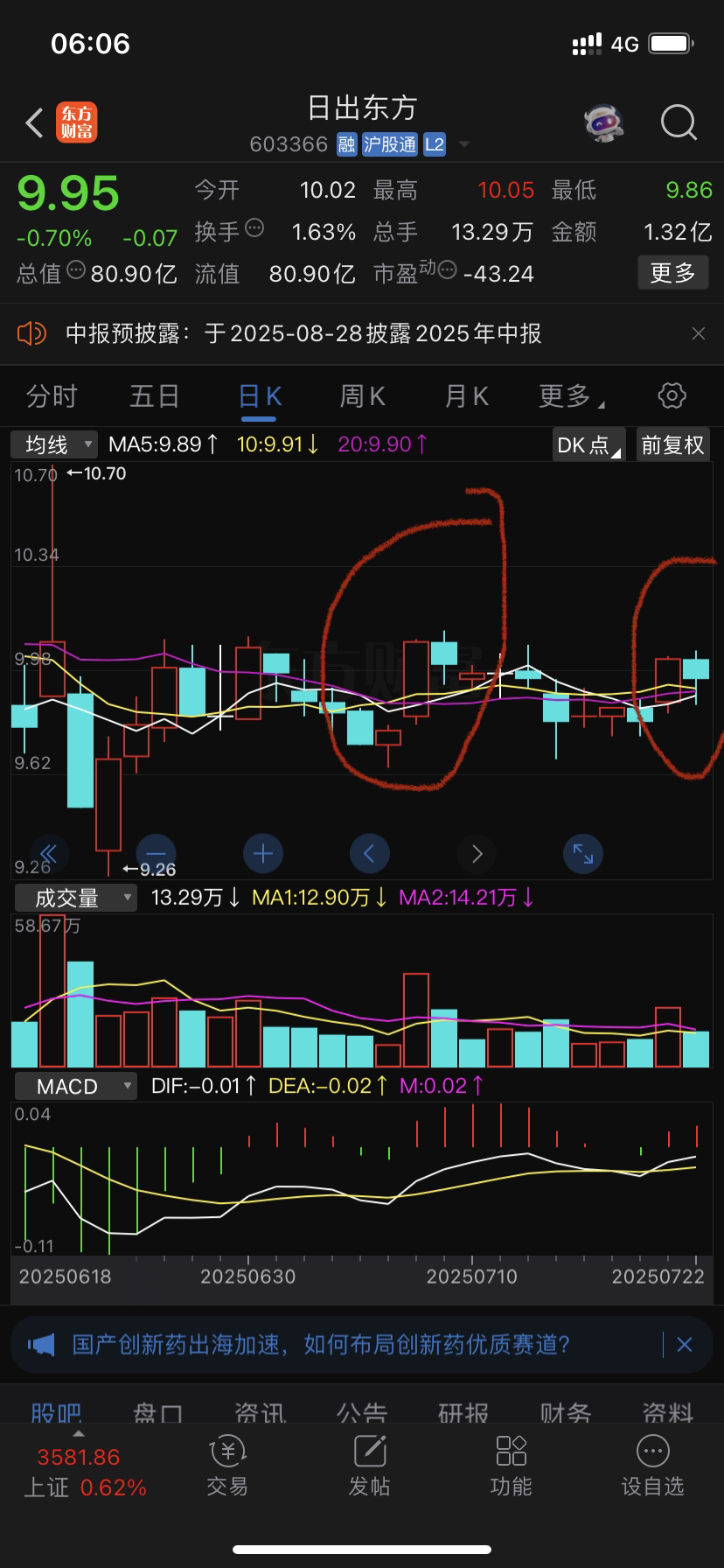Open the 财务 bottom tab
This screenshot has height=1568, width=724.
[x=566, y=1412]
